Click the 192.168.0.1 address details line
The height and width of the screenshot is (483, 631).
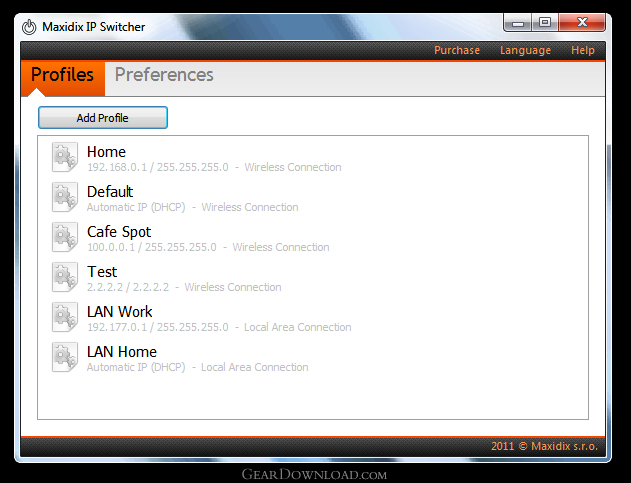point(214,167)
